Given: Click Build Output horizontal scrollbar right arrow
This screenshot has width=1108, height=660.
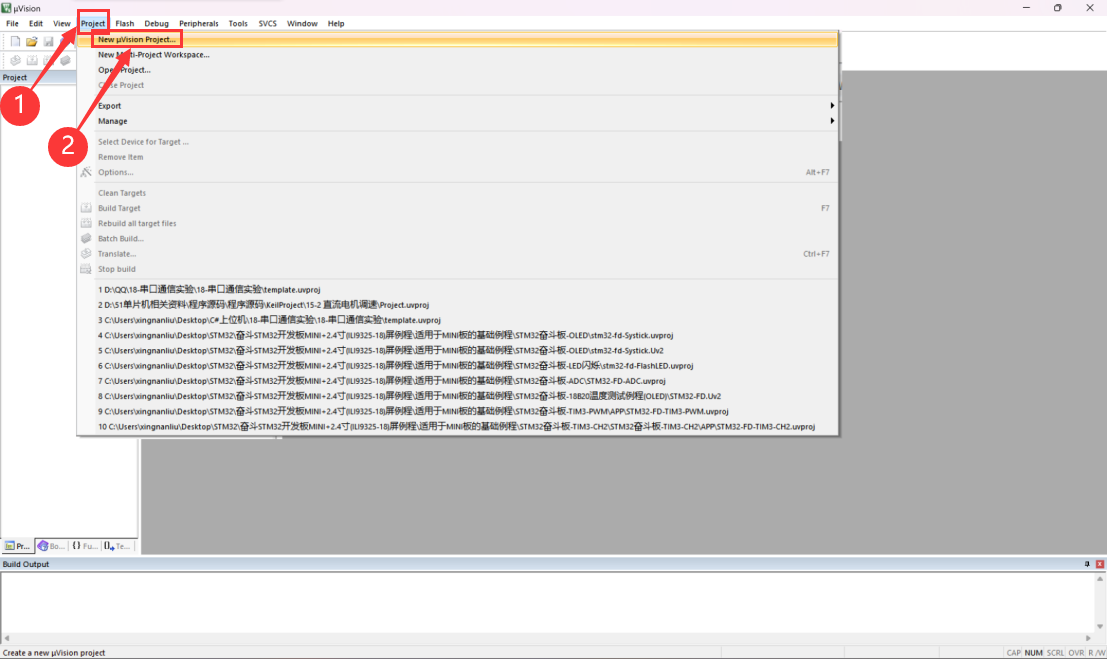Looking at the screenshot, I should (1088, 638).
